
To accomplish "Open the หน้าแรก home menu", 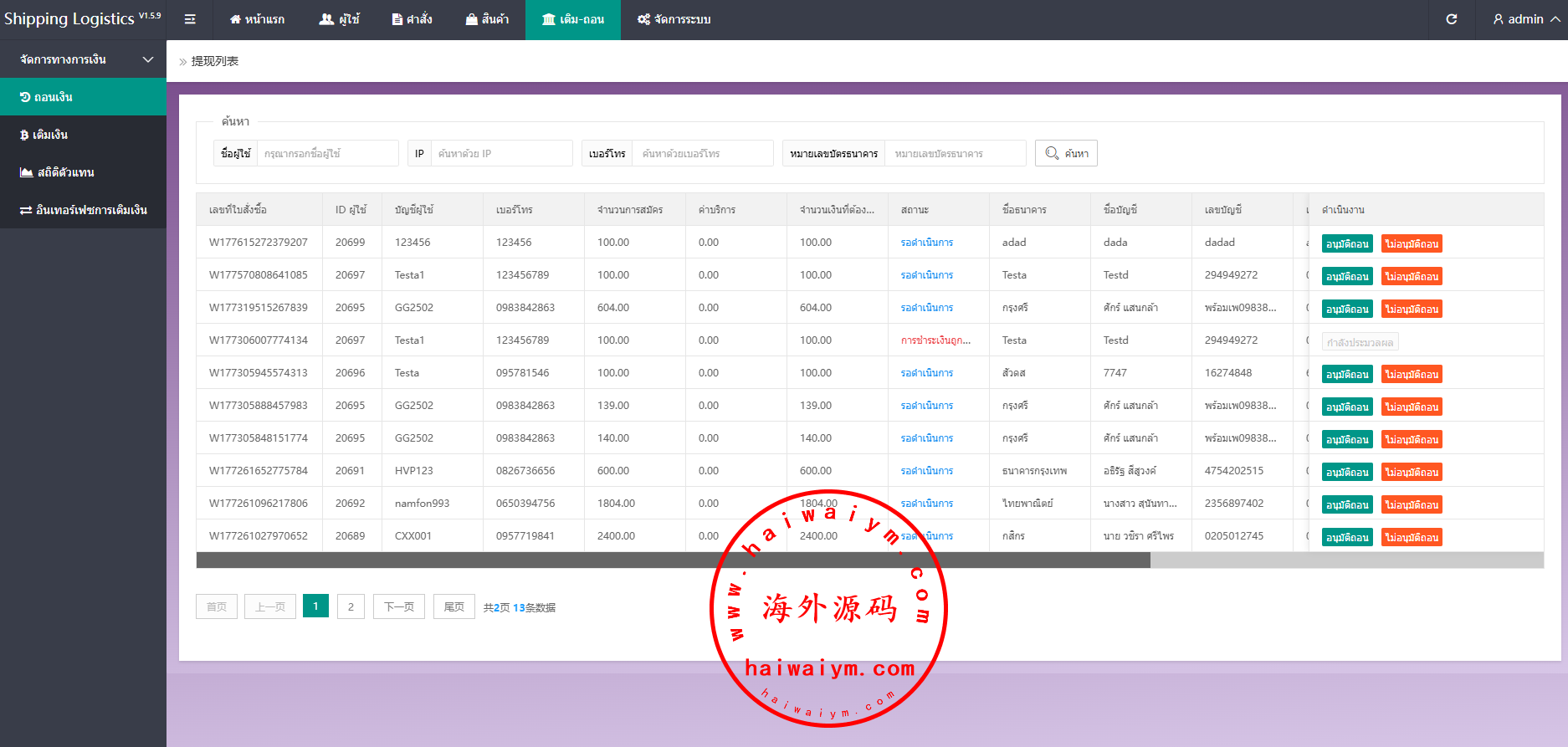I will [257, 19].
